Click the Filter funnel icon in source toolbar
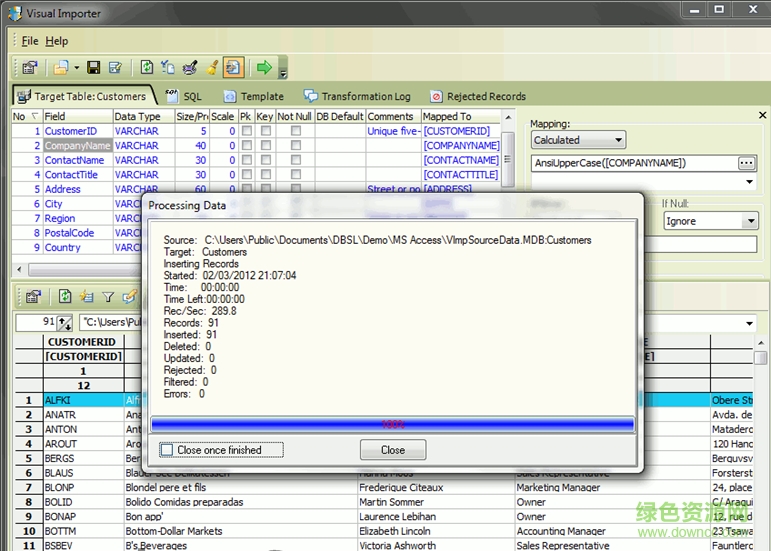The height and width of the screenshot is (551, 771). (108, 297)
